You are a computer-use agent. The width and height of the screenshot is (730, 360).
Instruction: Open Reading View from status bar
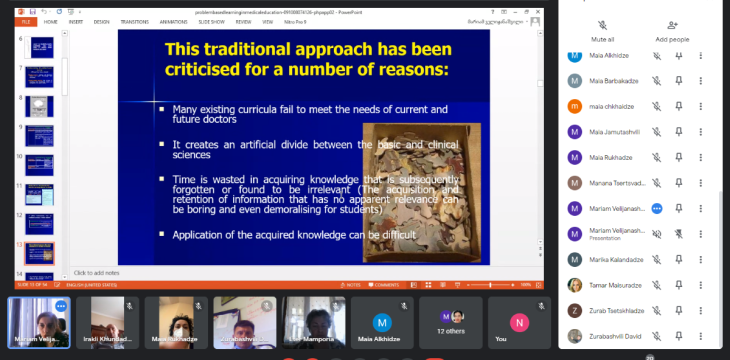[x=443, y=285]
